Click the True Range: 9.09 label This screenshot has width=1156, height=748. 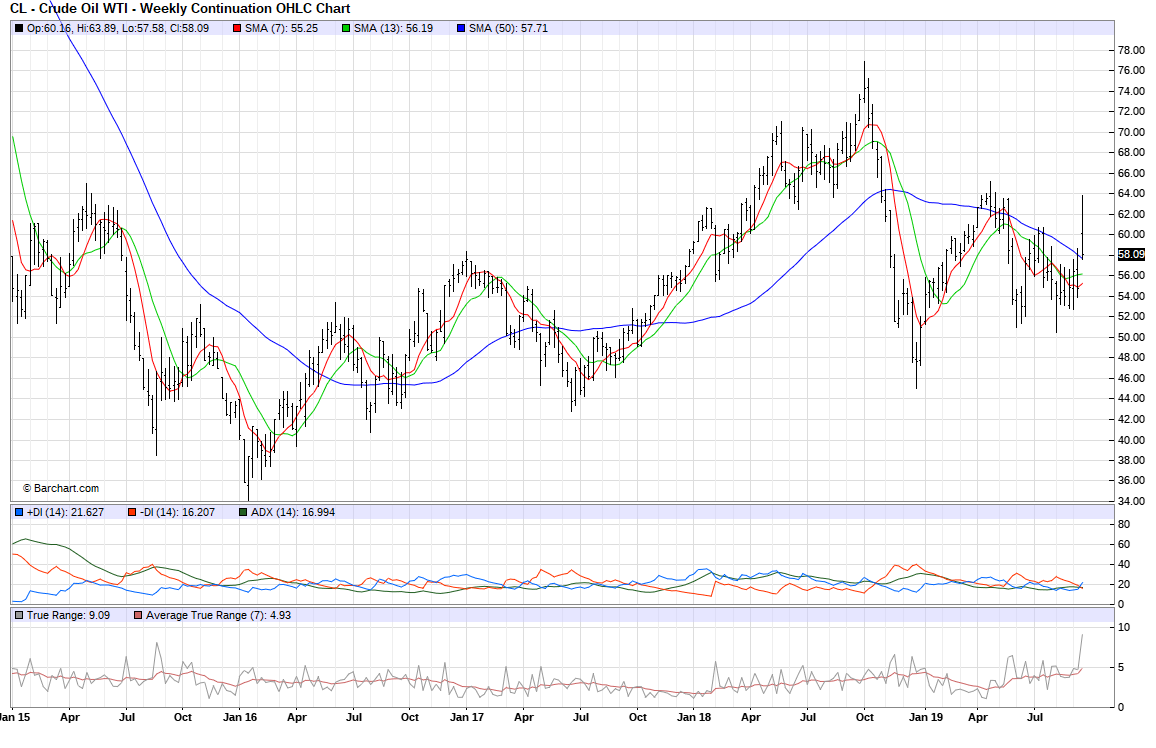click(69, 615)
